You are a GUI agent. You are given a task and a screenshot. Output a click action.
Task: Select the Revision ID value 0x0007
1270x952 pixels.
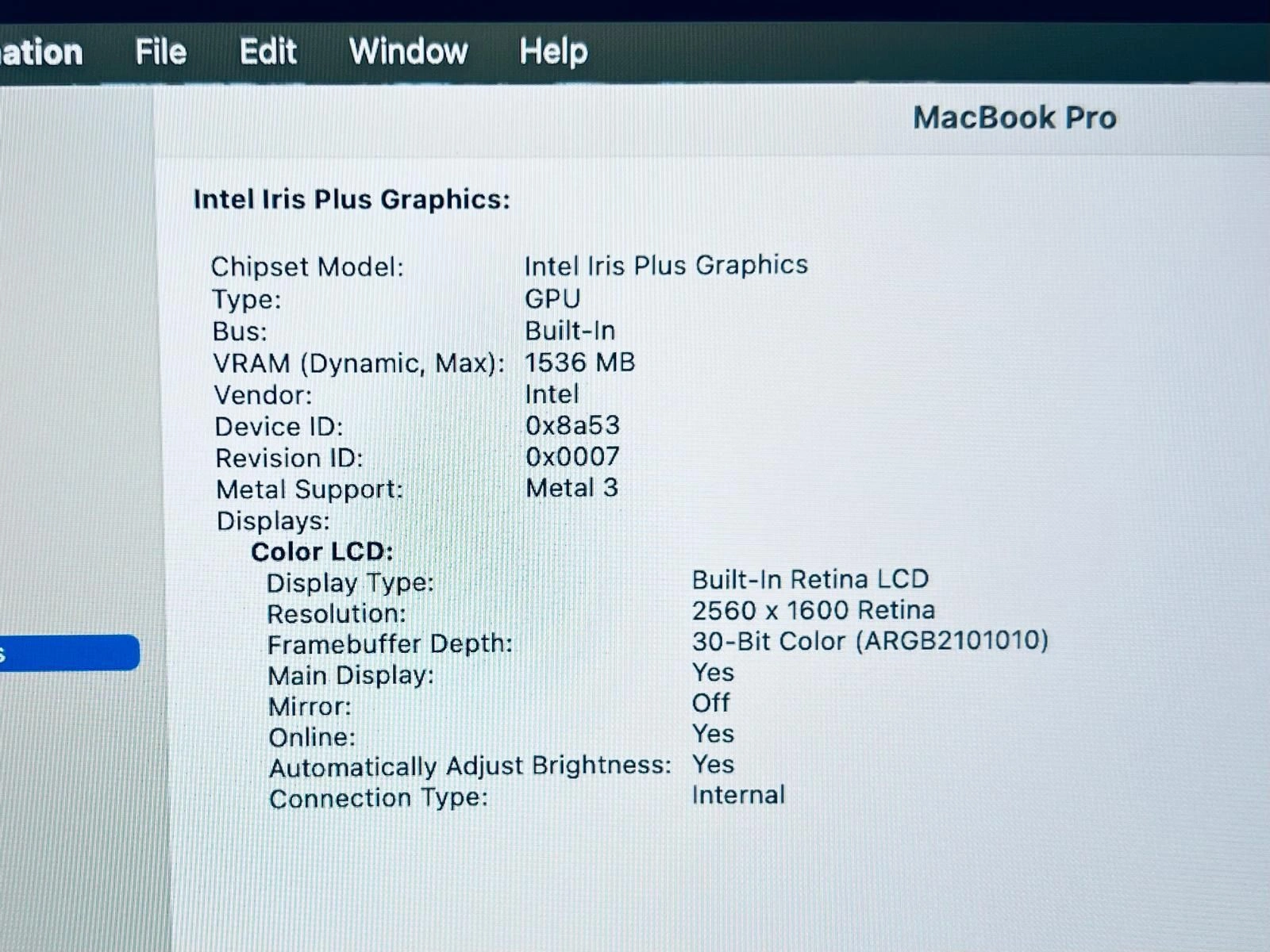(572, 456)
